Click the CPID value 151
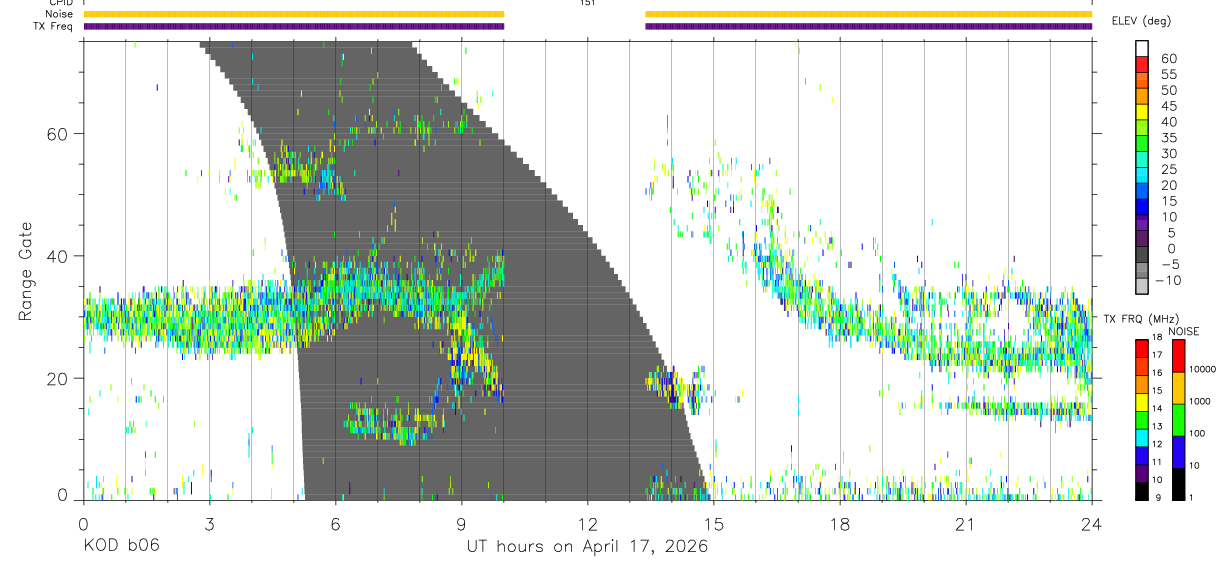1228x567 pixels. point(587,3)
